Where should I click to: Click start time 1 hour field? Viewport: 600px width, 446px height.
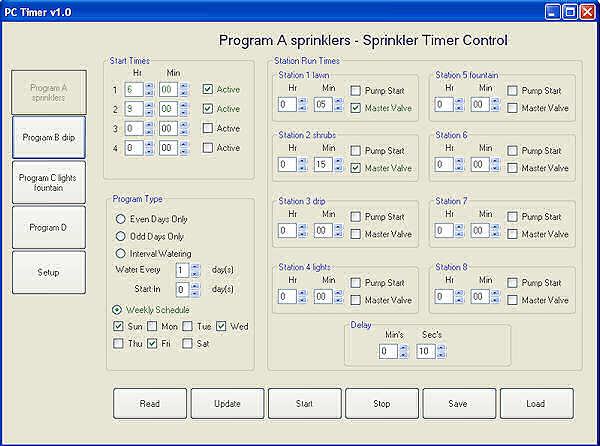tap(134, 90)
